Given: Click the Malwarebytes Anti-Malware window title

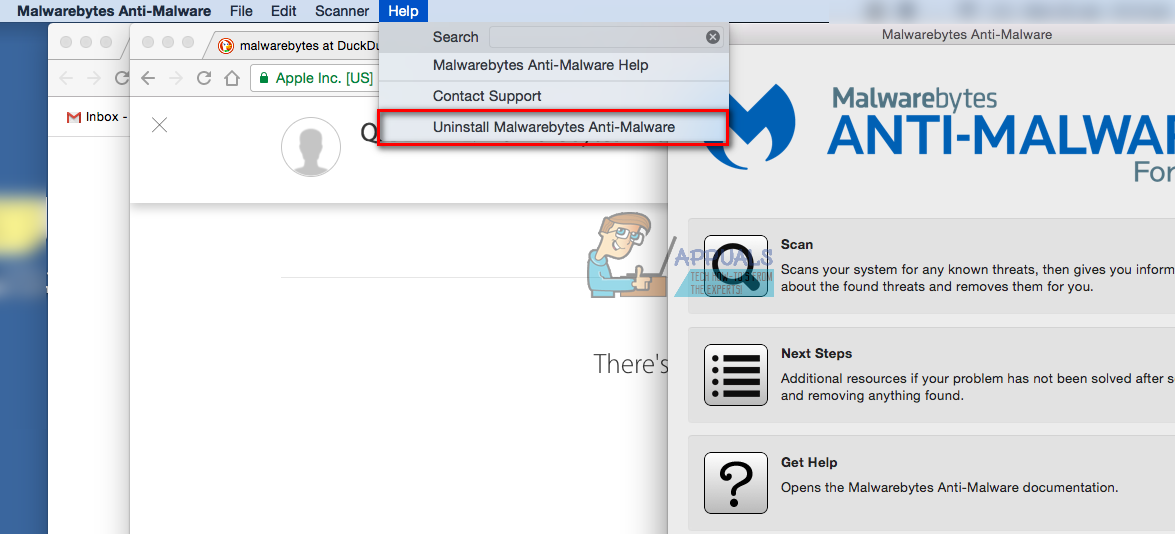Looking at the screenshot, I should (x=967, y=34).
